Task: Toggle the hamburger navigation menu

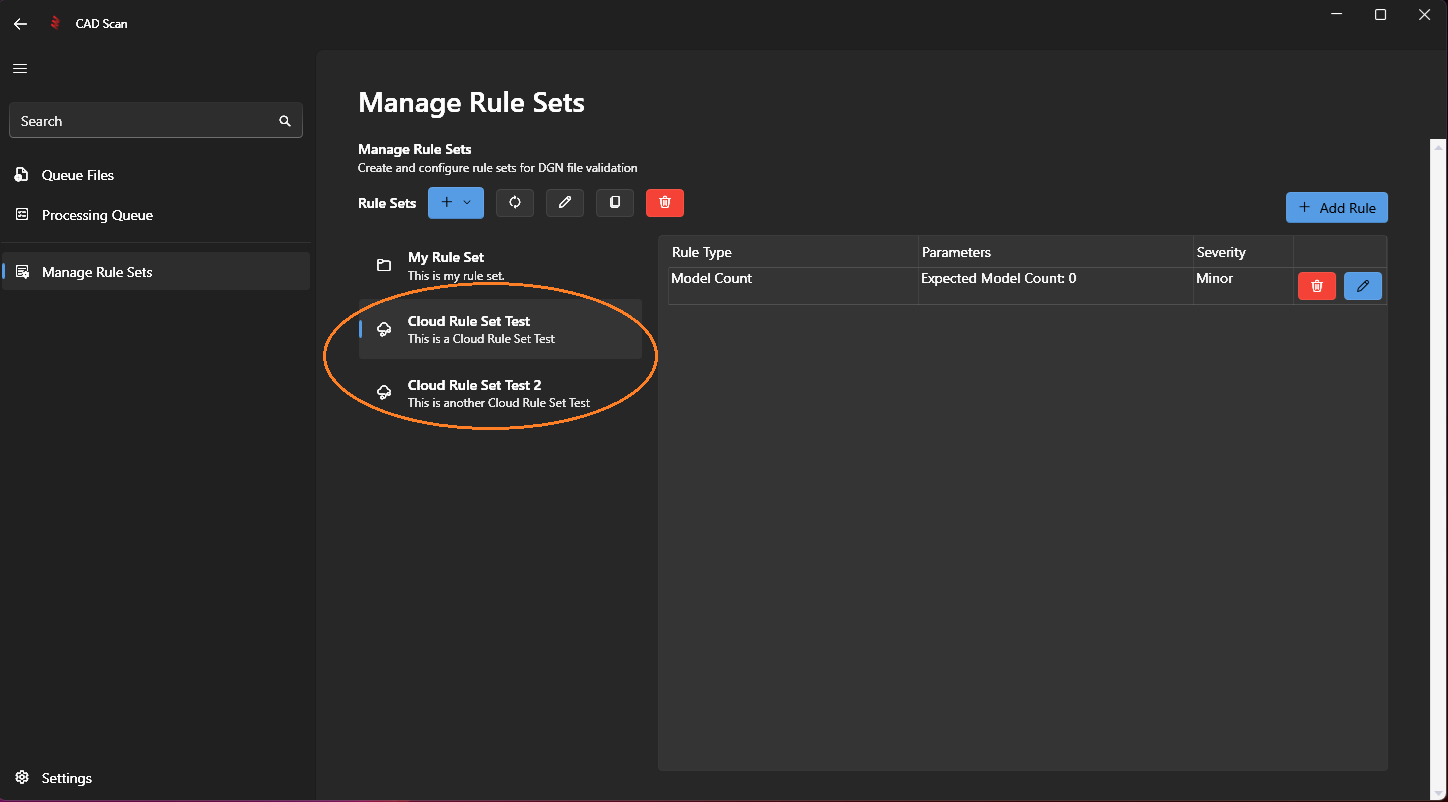Action: [20, 69]
